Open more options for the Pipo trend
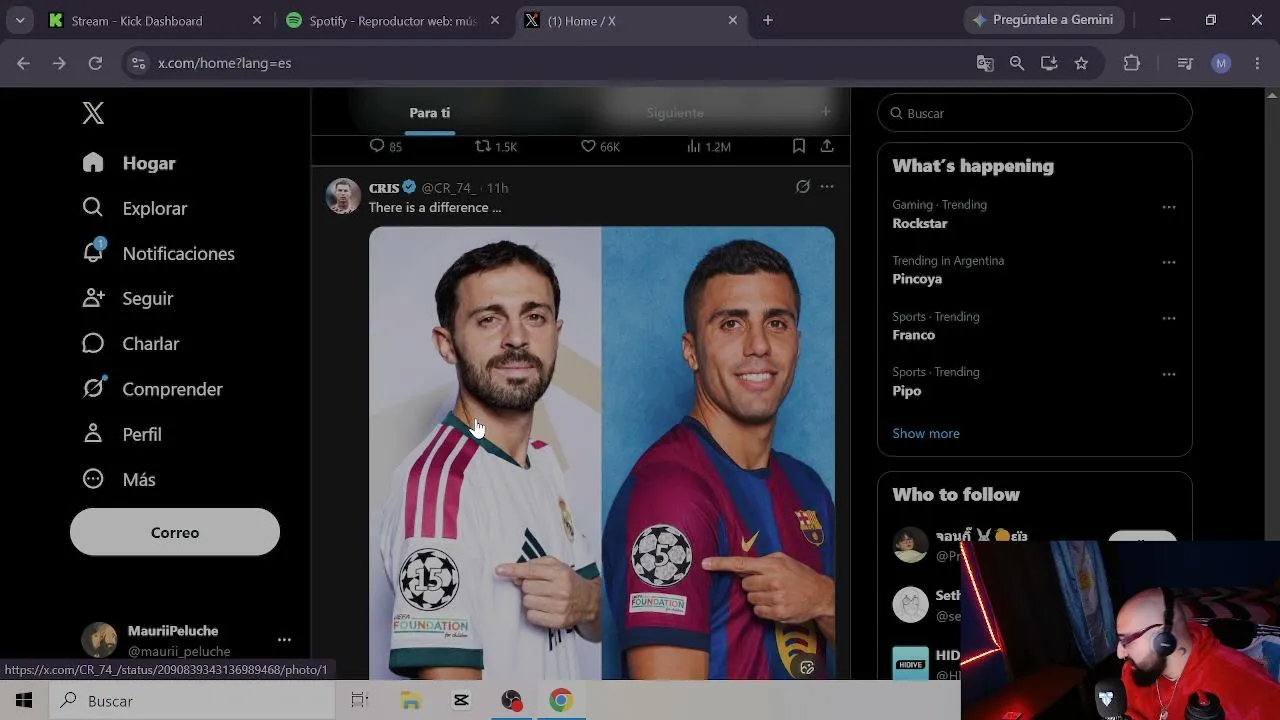This screenshot has height=720, width=1280. 1169,374
